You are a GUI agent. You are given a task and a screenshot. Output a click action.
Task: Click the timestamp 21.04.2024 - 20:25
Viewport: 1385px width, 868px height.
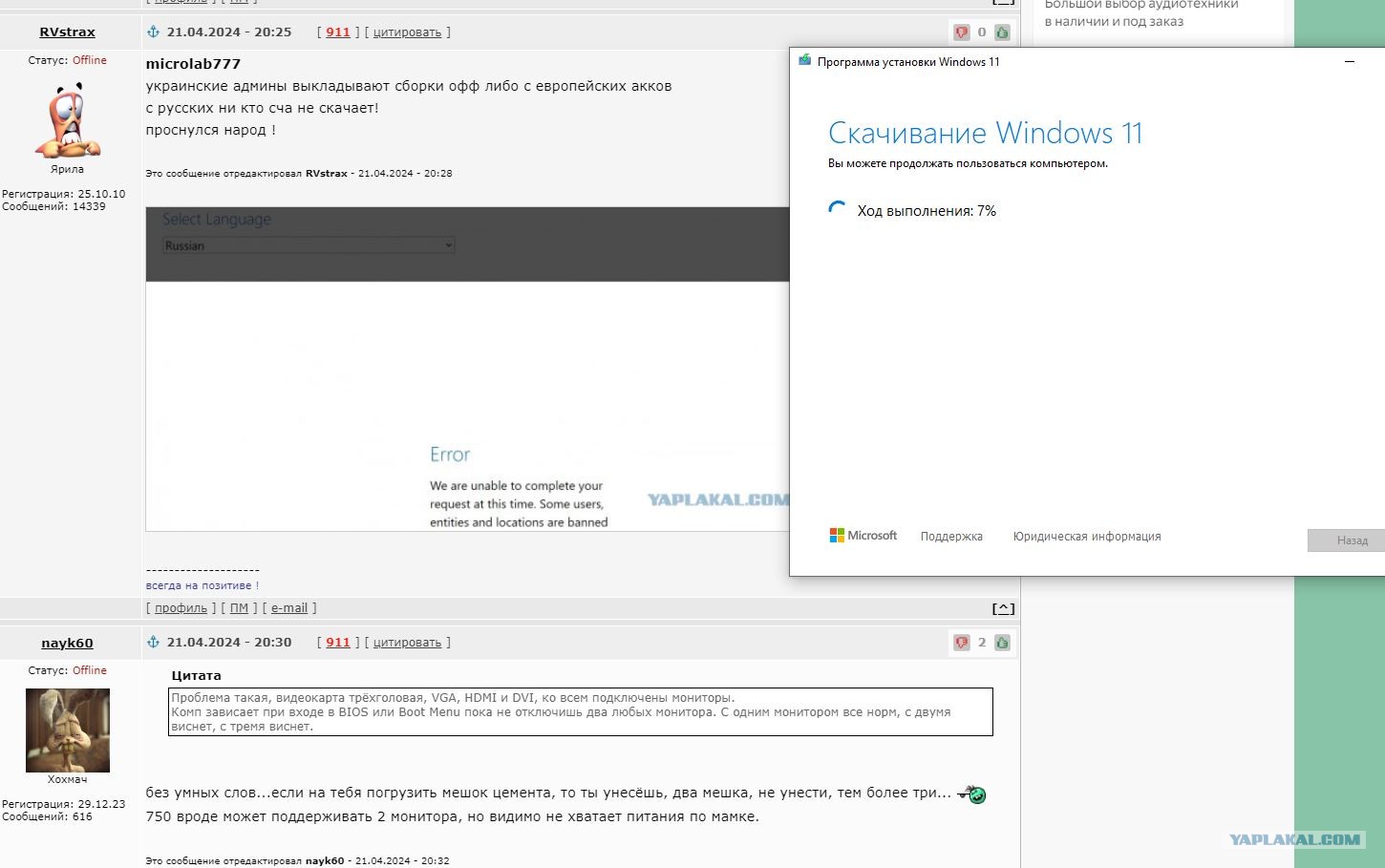(229, 32)
